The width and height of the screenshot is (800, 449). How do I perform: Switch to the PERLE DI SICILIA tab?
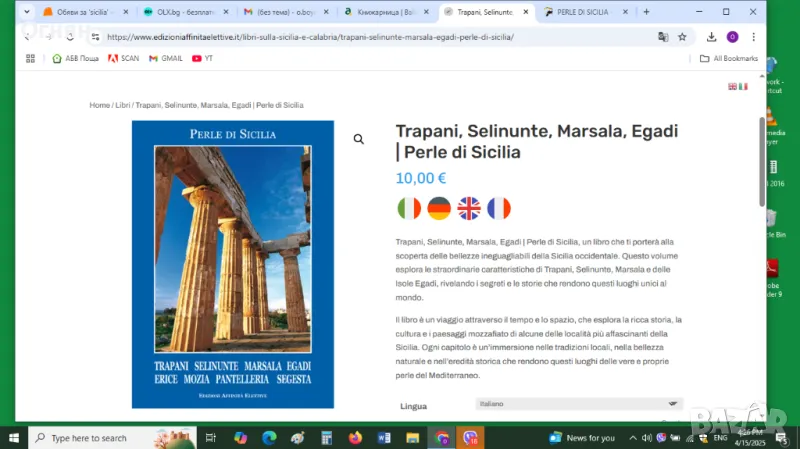point(582,12)
